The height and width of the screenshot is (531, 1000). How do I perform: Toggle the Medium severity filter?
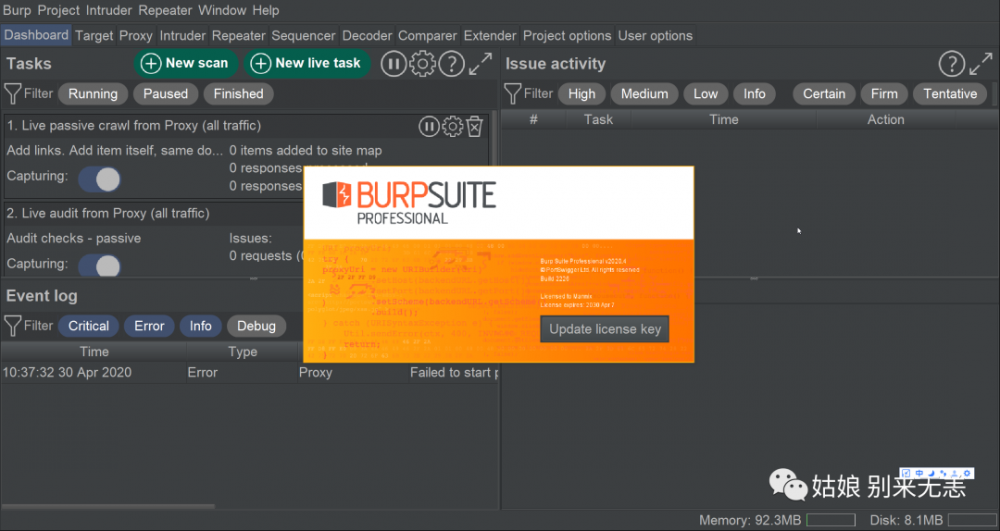pyautogui.click(x=645, y=94)
